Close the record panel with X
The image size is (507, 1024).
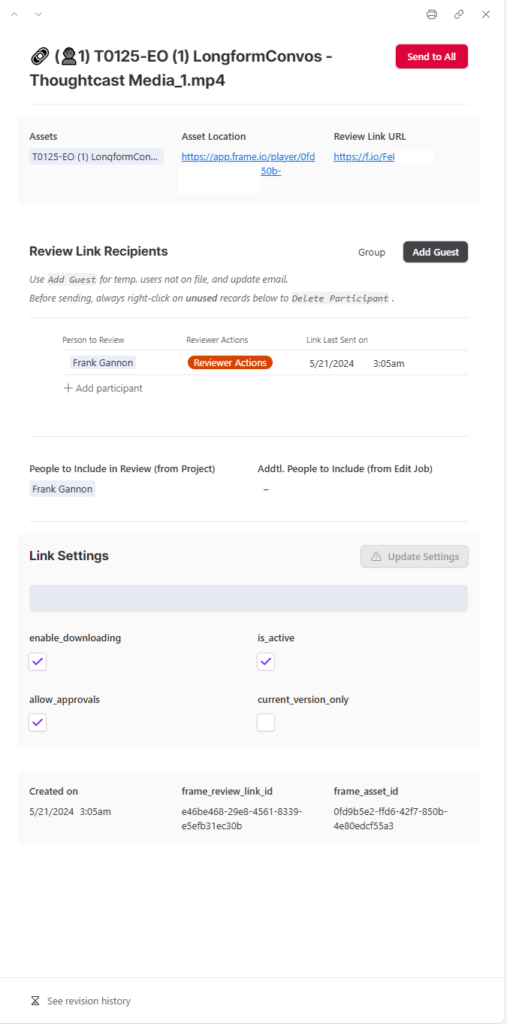click(x=486, y=14)
